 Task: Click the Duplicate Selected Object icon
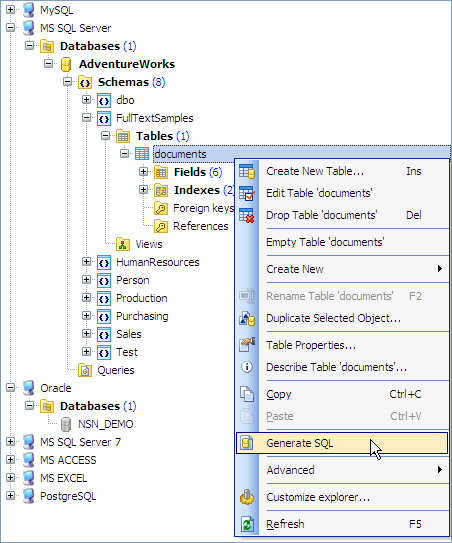tap(247, 319)
